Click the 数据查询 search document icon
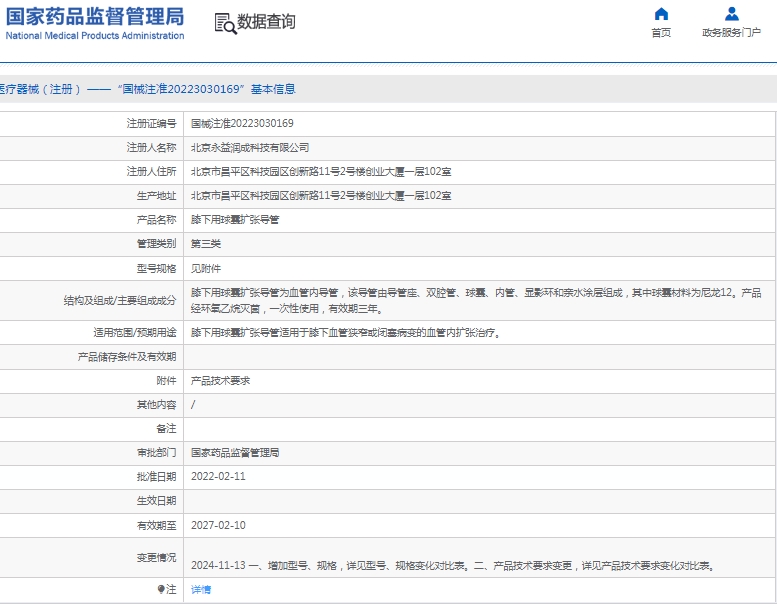The width and height of the screenshot is (777, 607). 225,23
